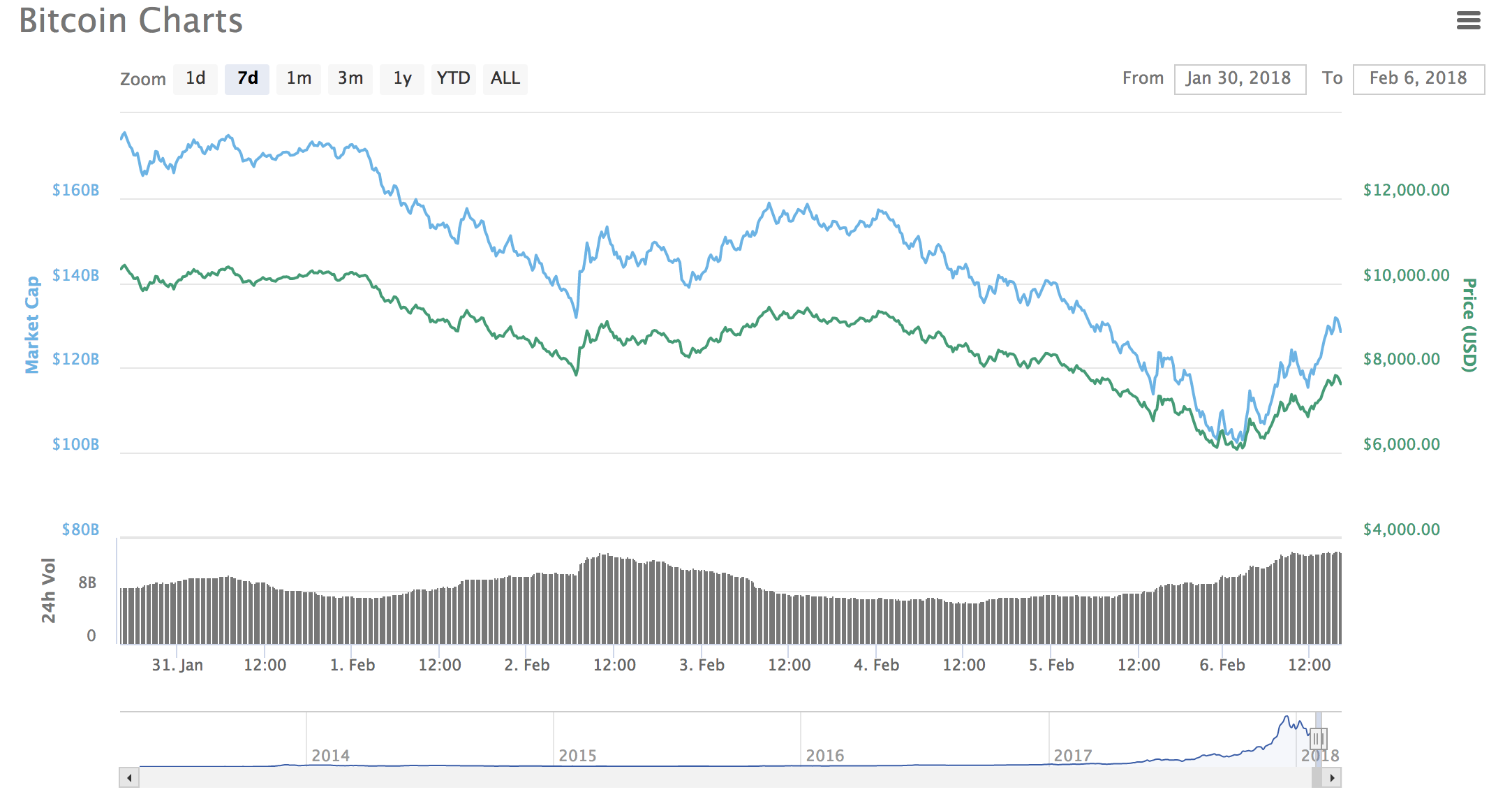This screenshot has width=1512, height=792.
Task: Click the $120B axis label
Action: click(75, 359)
